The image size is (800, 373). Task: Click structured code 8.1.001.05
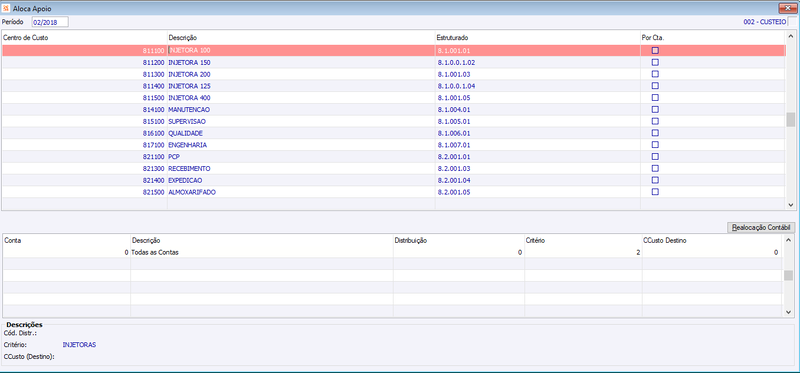coord(454,97)
